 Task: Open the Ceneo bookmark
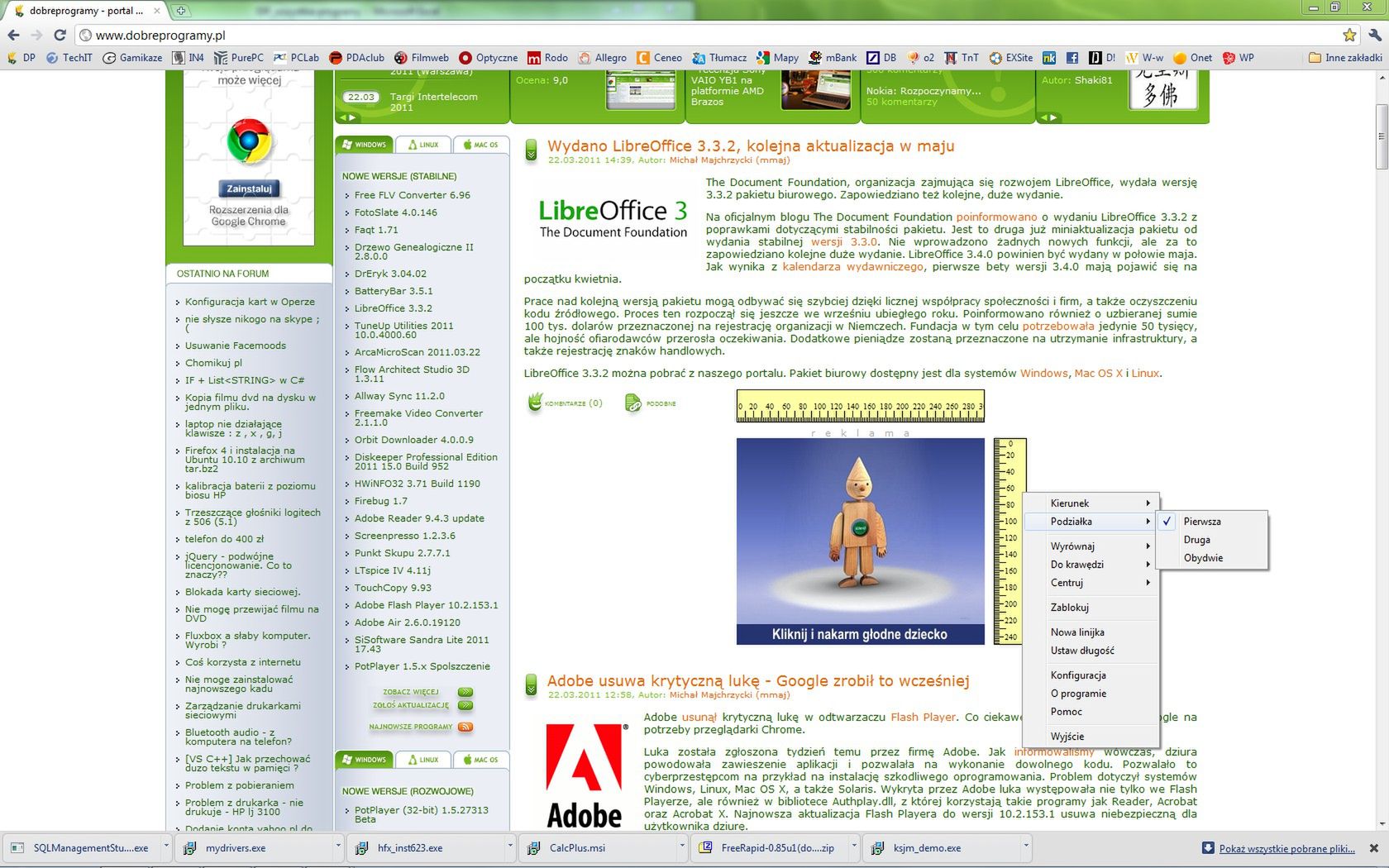(659, 58)
